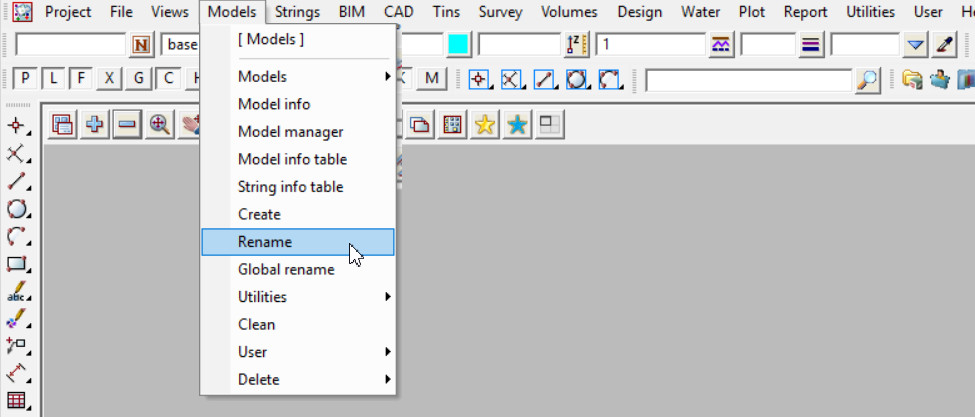The width and height of the screenshot is (975, 417).
Task: Open the blue triangle dropdown arrow
Action: coord(916,45)
